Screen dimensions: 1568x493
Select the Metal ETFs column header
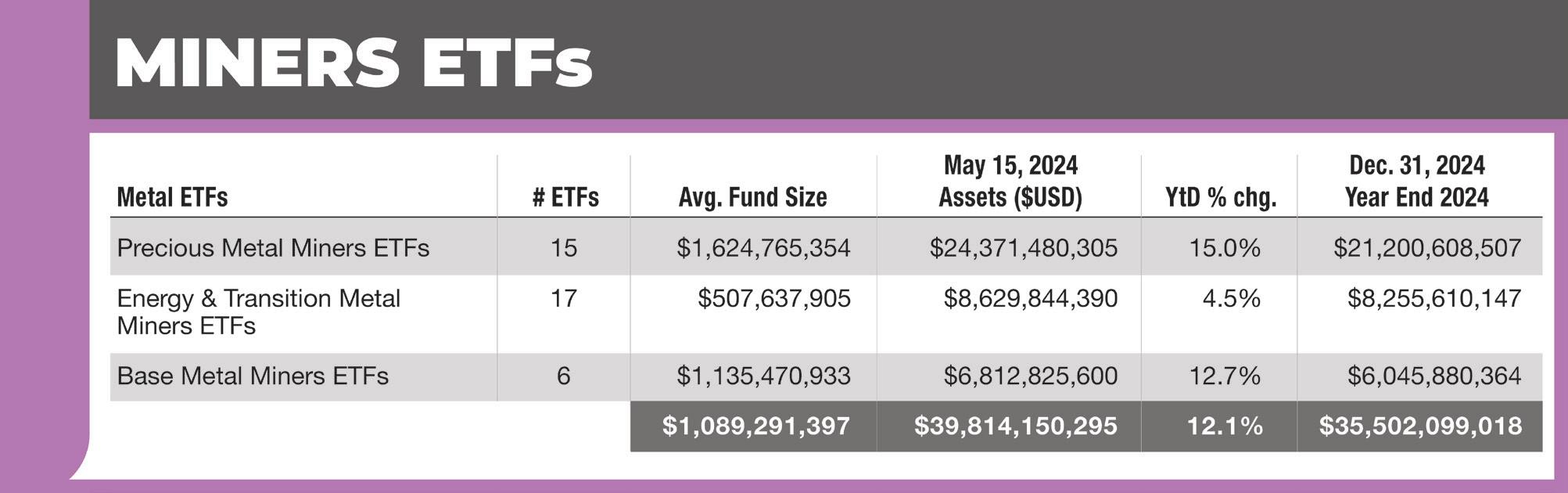click(172, 197)
